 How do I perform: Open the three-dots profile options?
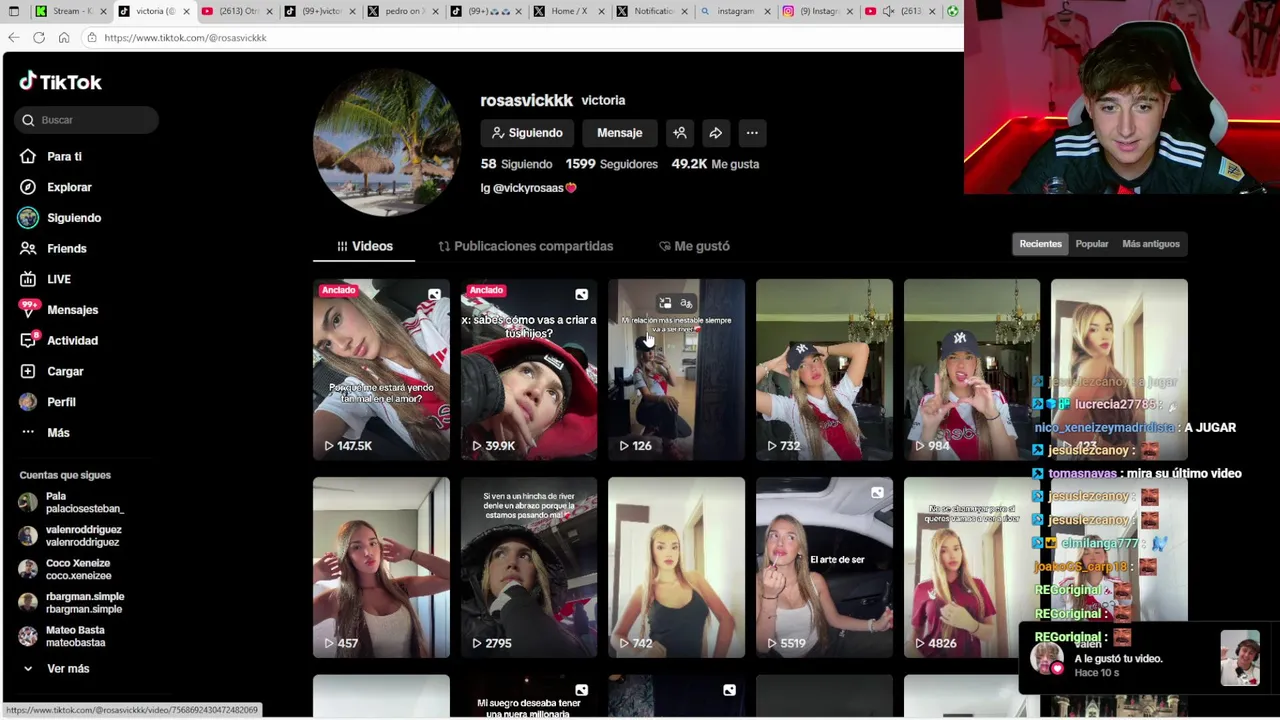coord(752,133)
